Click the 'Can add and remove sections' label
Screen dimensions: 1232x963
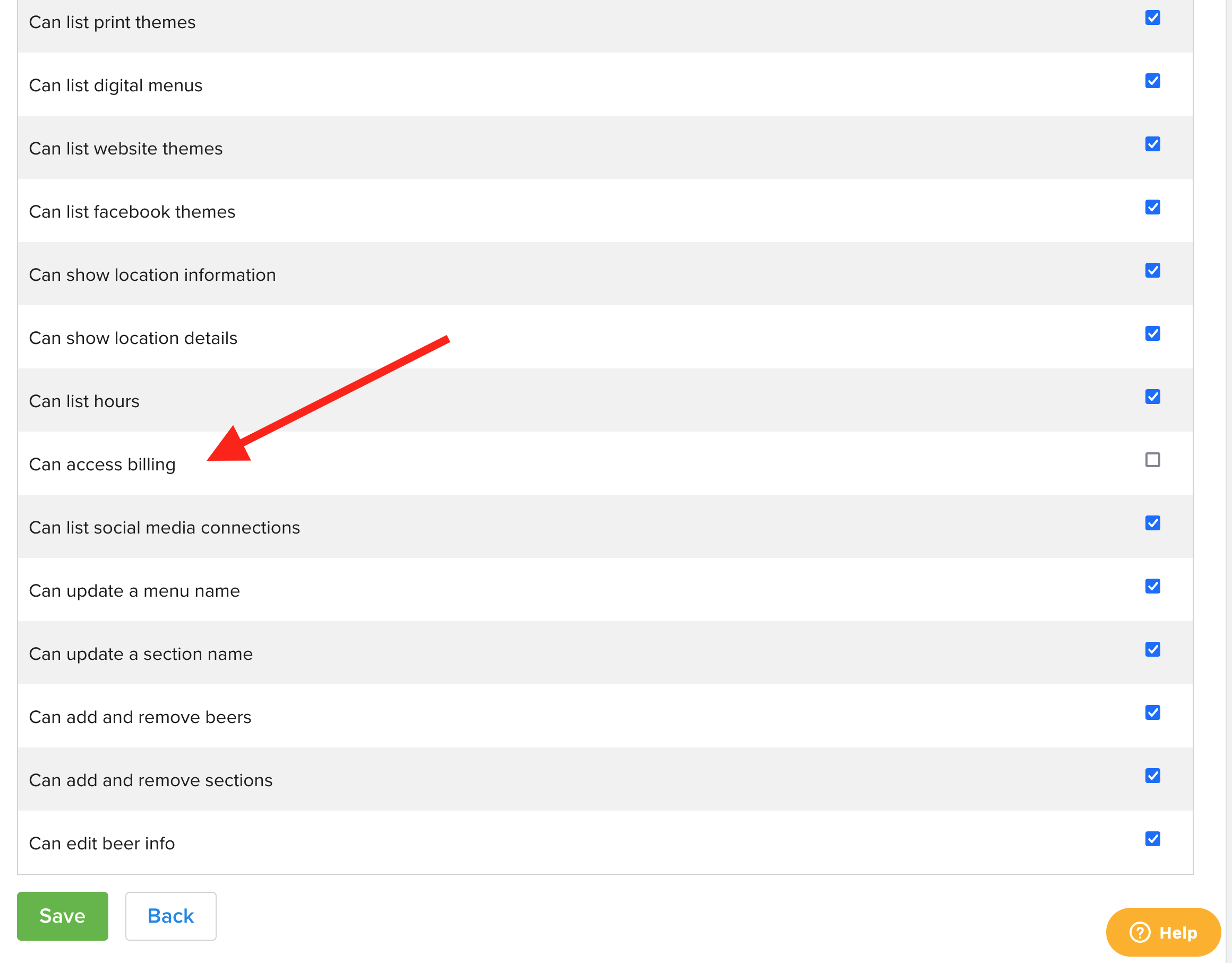pos(151,780)
